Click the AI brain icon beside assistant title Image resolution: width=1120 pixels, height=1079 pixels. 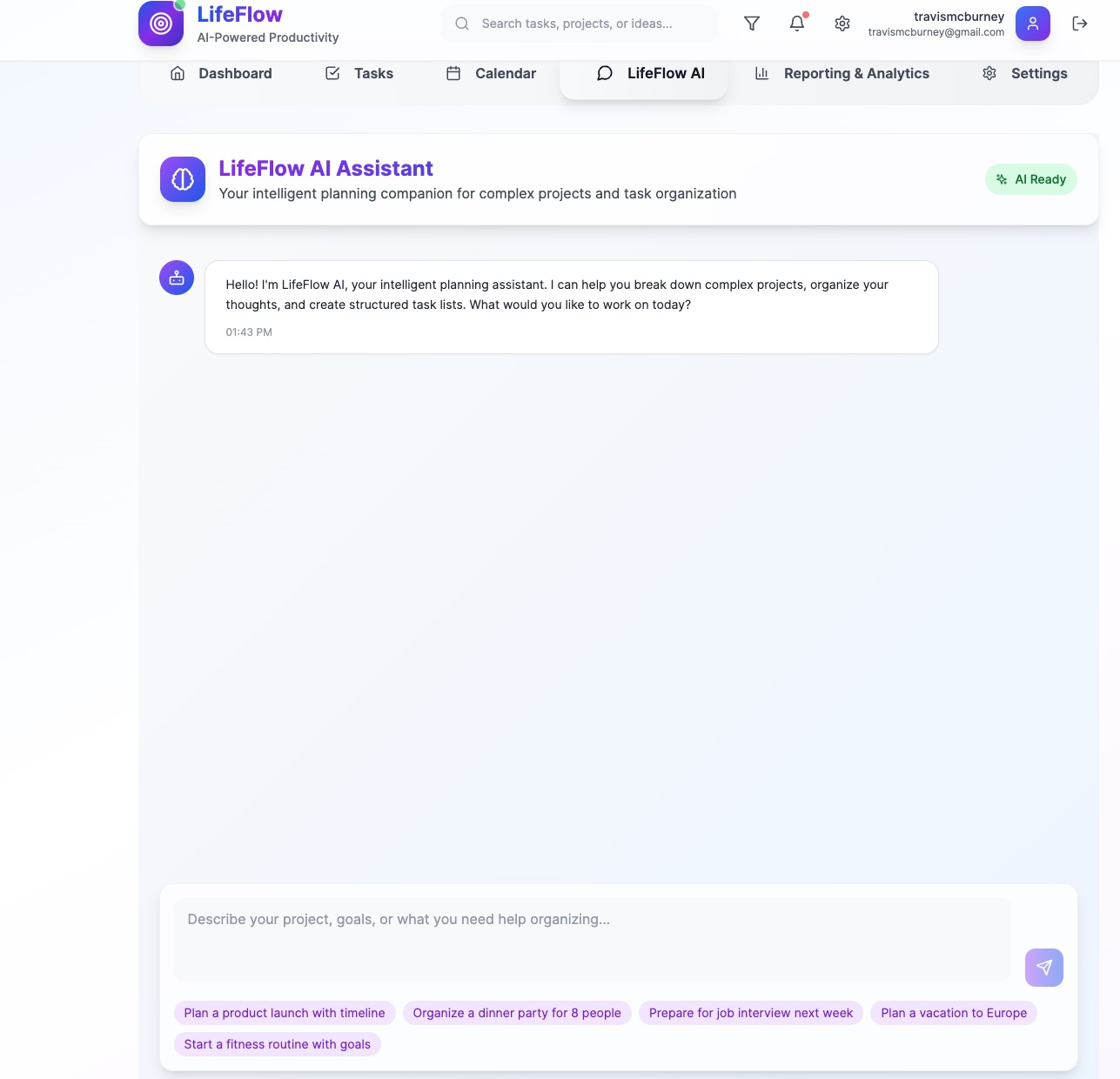point(183,179)
